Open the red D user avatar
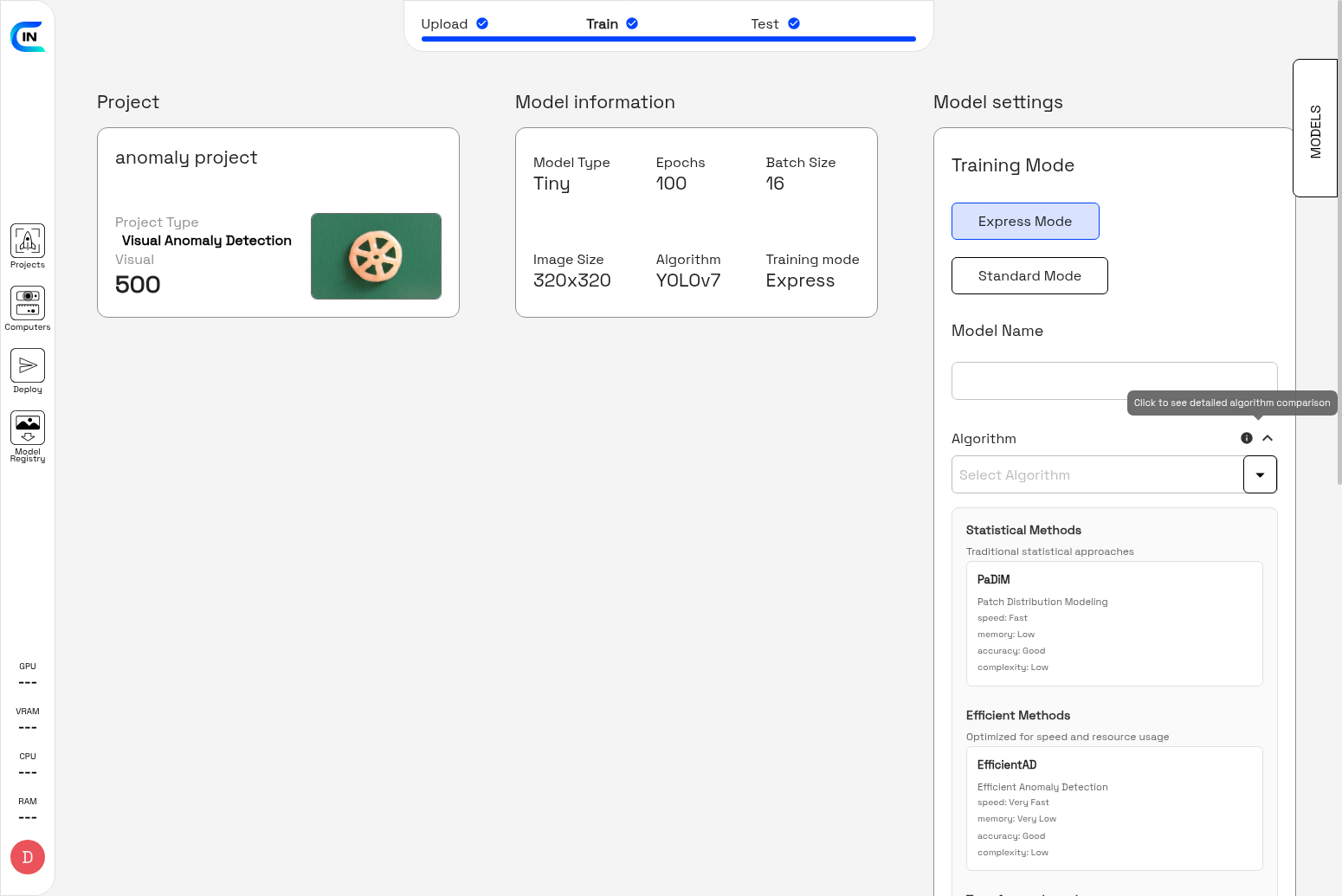Image resolution: width=1342 pixels, height=896 pixels. pyautogui.click(x=28, y=857)
